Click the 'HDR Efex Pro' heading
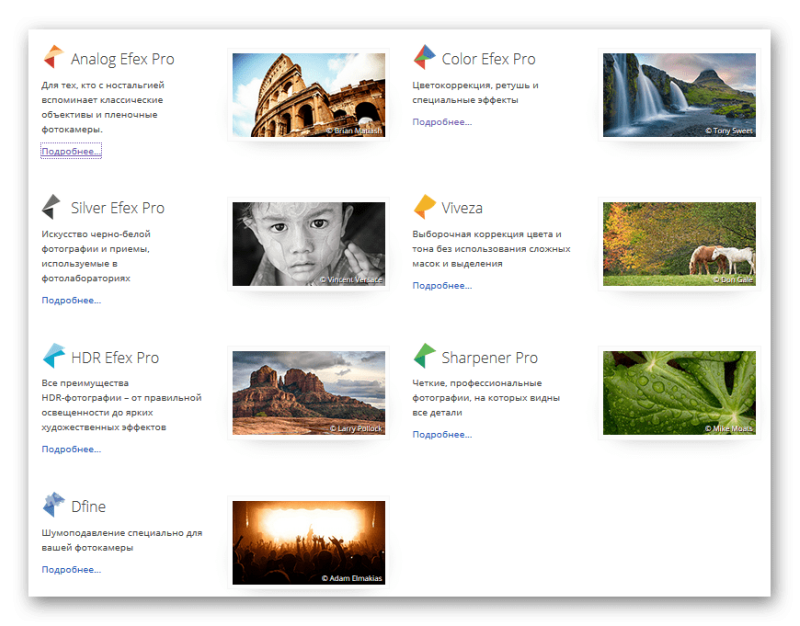The height and width of the screenshot is (626, 800). tap(115, 358)
